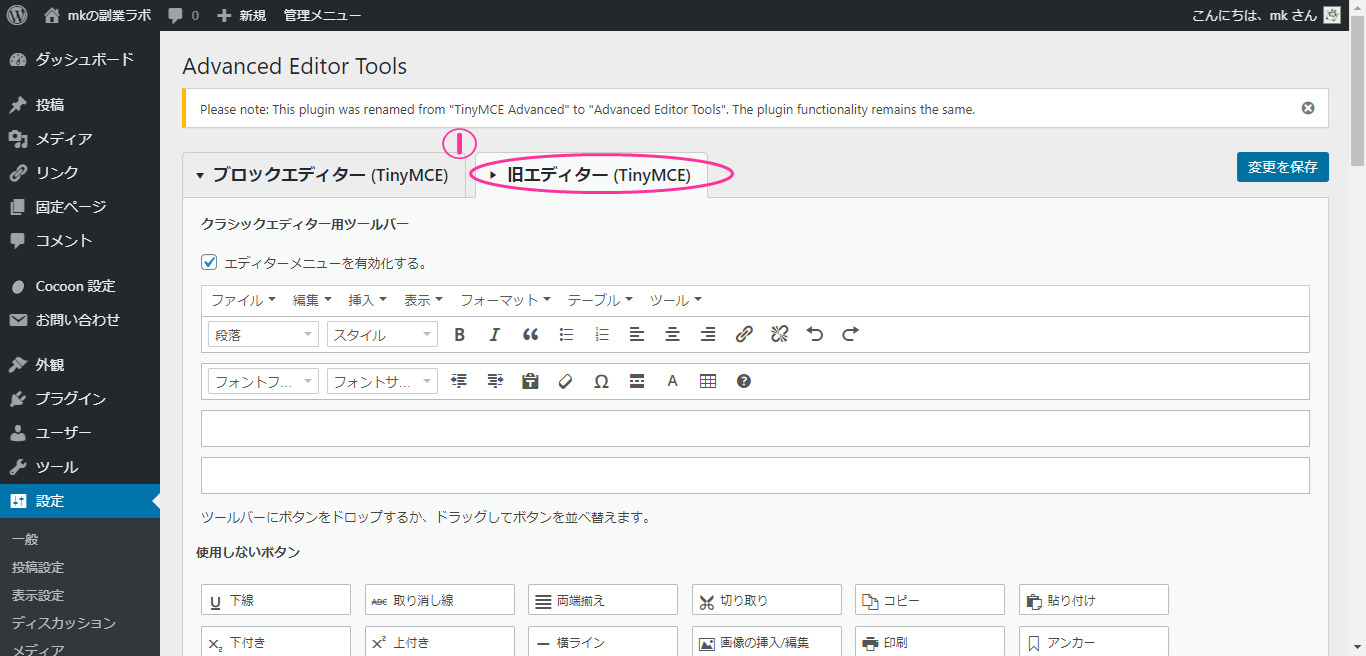The width and height of the screenshot is (1366, 656).
Task: Open メディア library in the sidebar
Action: pos(80,139)
